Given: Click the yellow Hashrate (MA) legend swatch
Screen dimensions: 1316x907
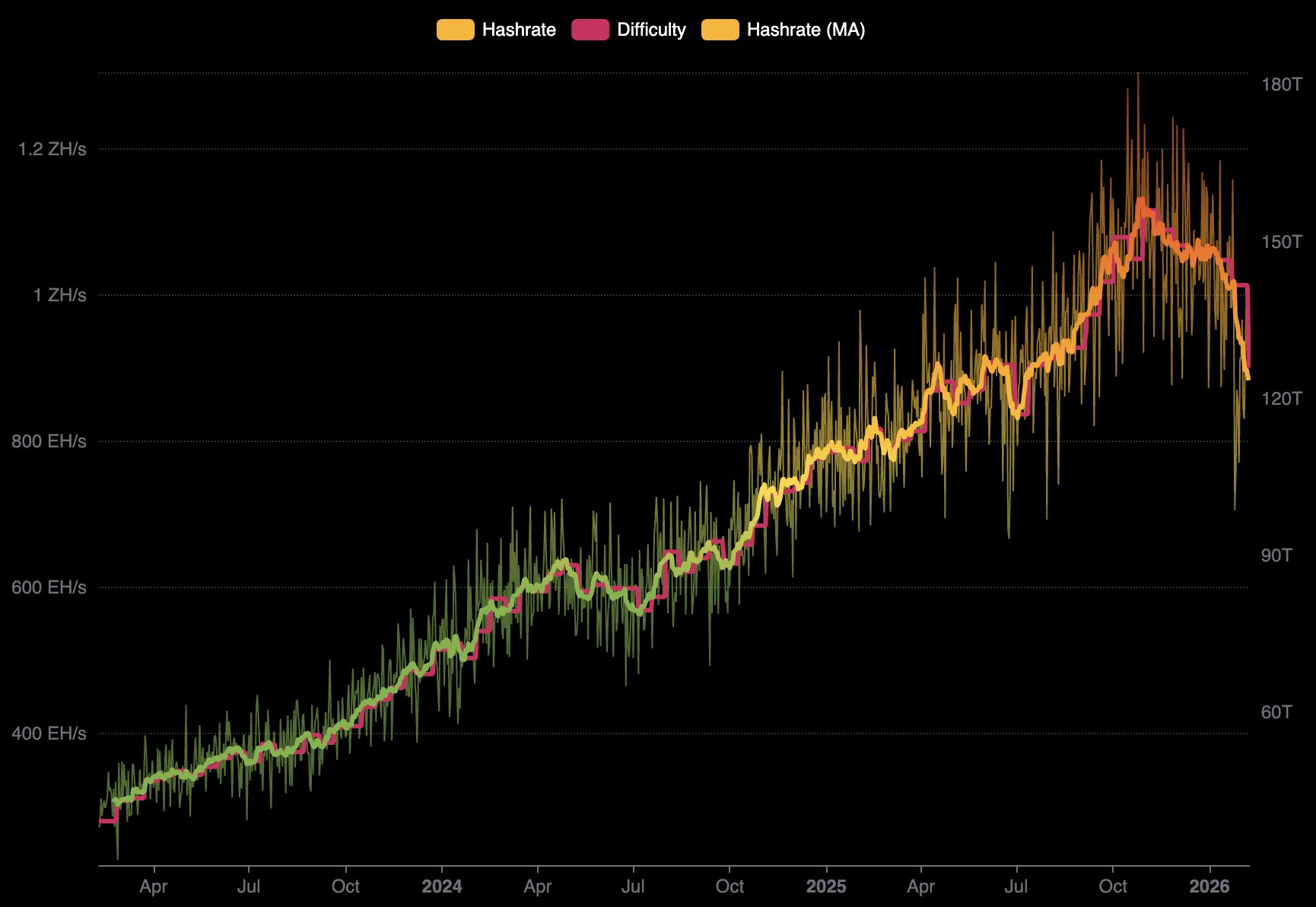Looking at the screenshot, I should [721, 29].
